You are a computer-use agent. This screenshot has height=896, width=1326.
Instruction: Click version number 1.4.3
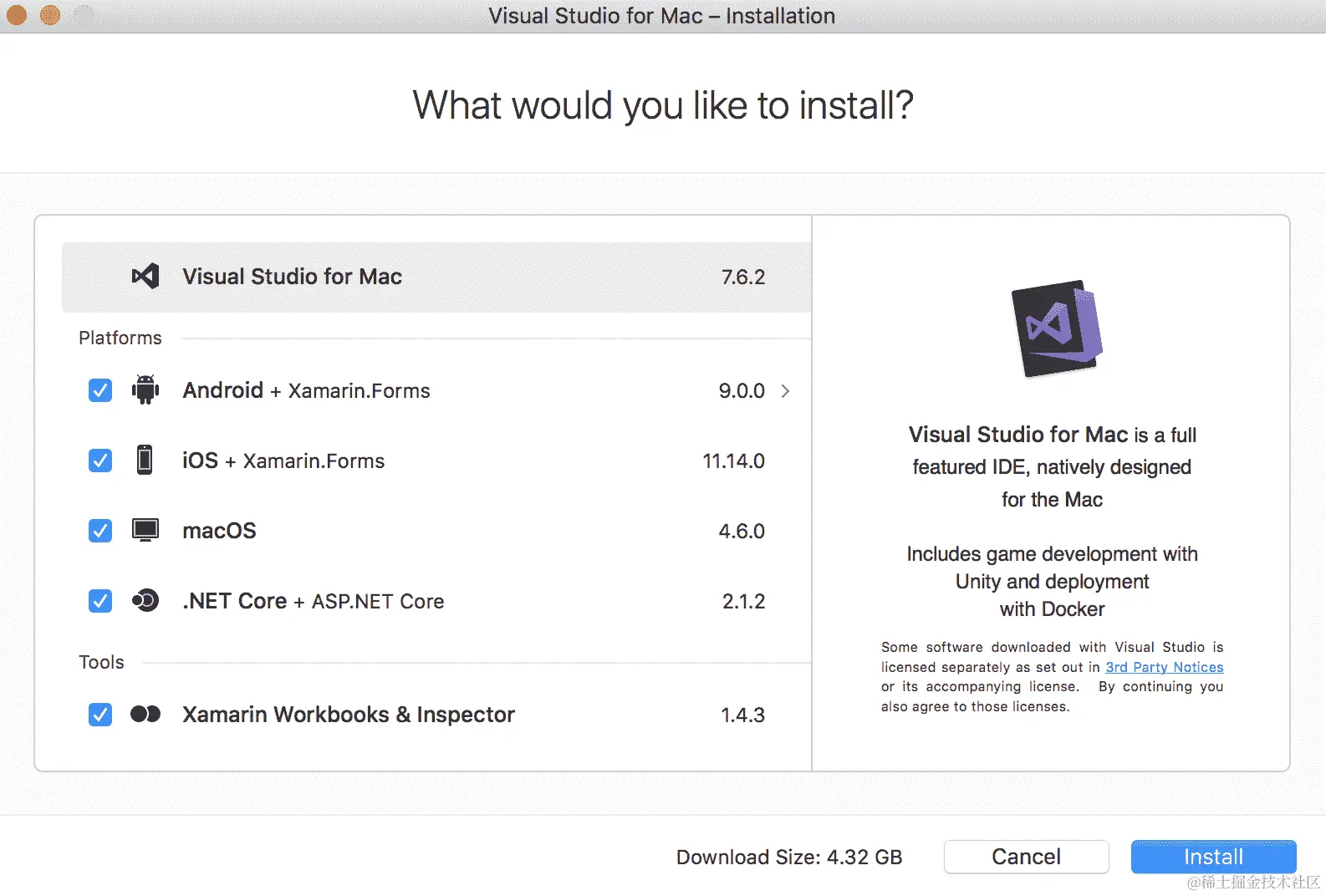742,715
